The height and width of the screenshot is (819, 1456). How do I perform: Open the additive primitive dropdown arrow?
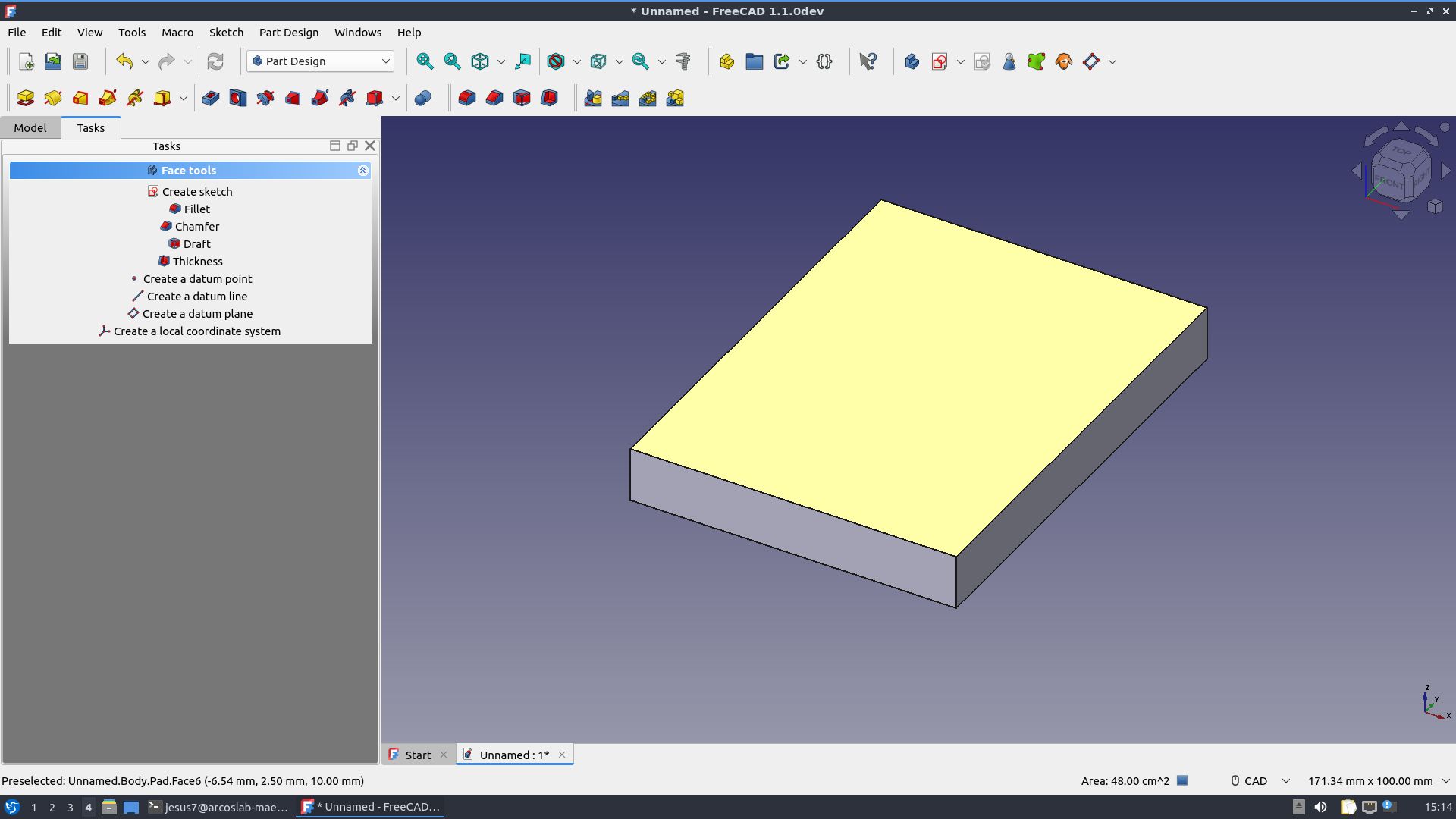[x=183, y=98]
